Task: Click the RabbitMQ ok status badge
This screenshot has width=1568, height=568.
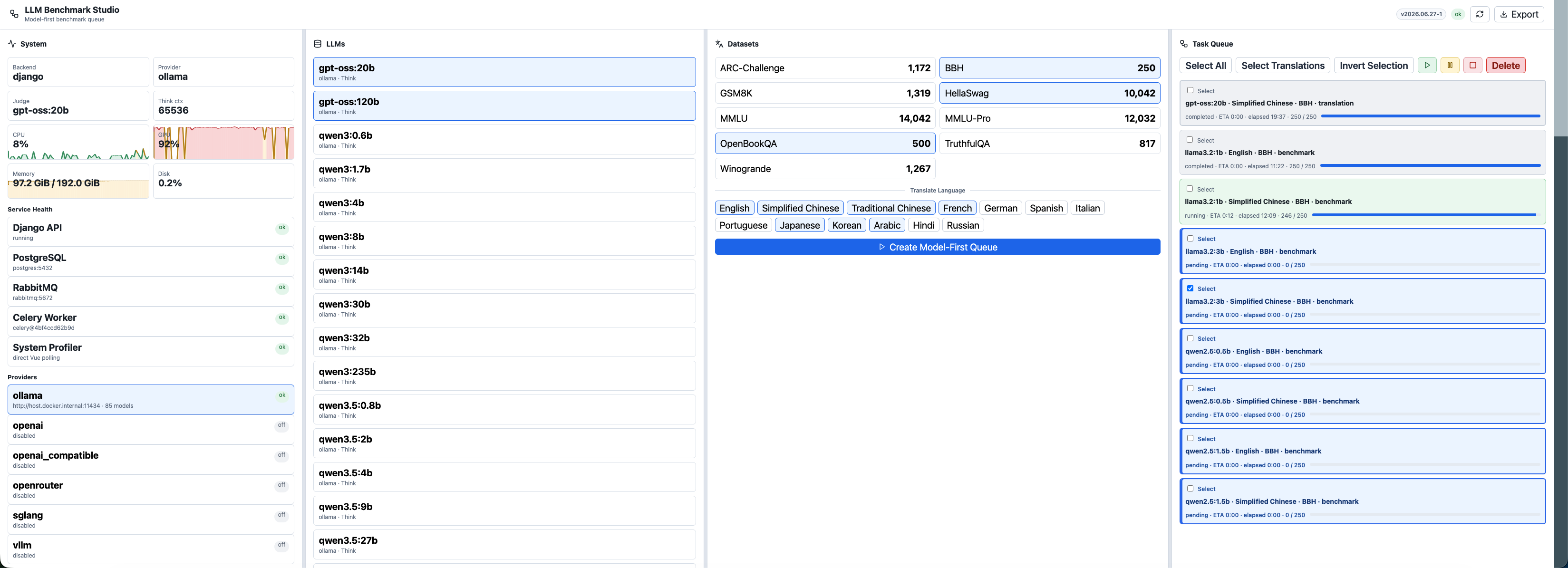Action: [282, 288]
